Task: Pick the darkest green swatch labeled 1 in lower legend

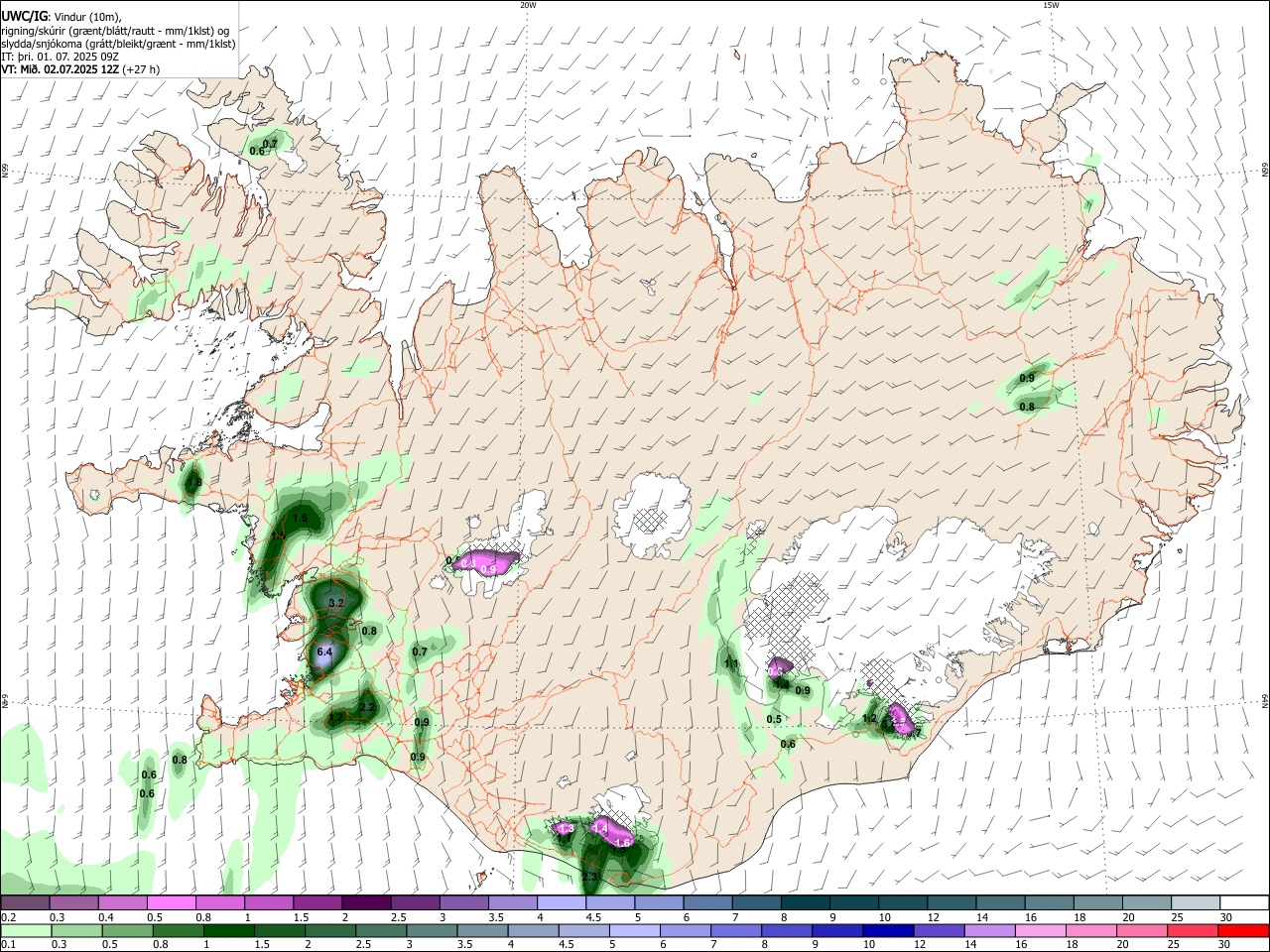Action: 228,930
